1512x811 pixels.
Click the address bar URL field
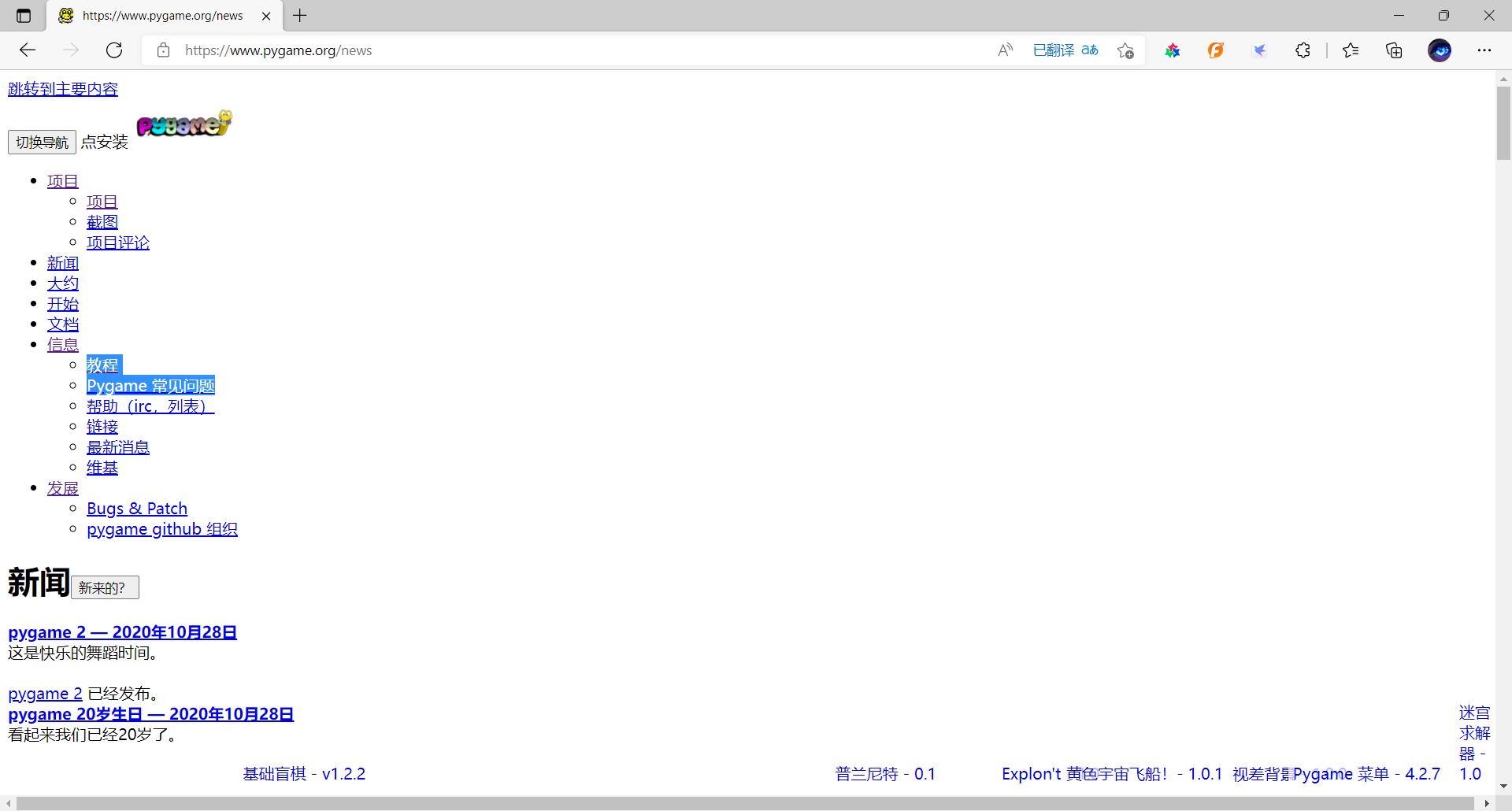click(x=583, y=50)
